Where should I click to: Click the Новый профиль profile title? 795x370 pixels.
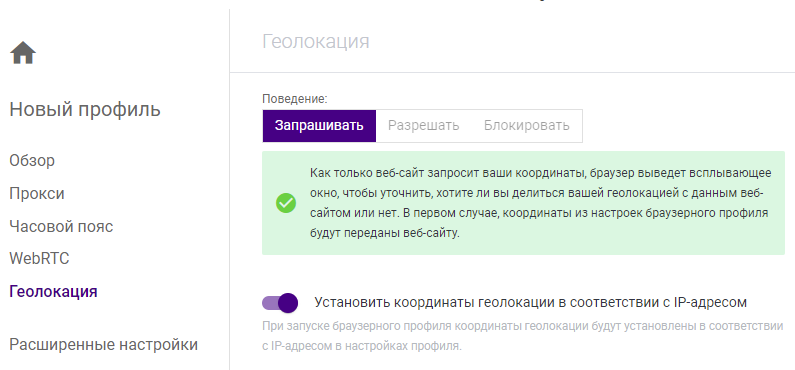point(85,109)
